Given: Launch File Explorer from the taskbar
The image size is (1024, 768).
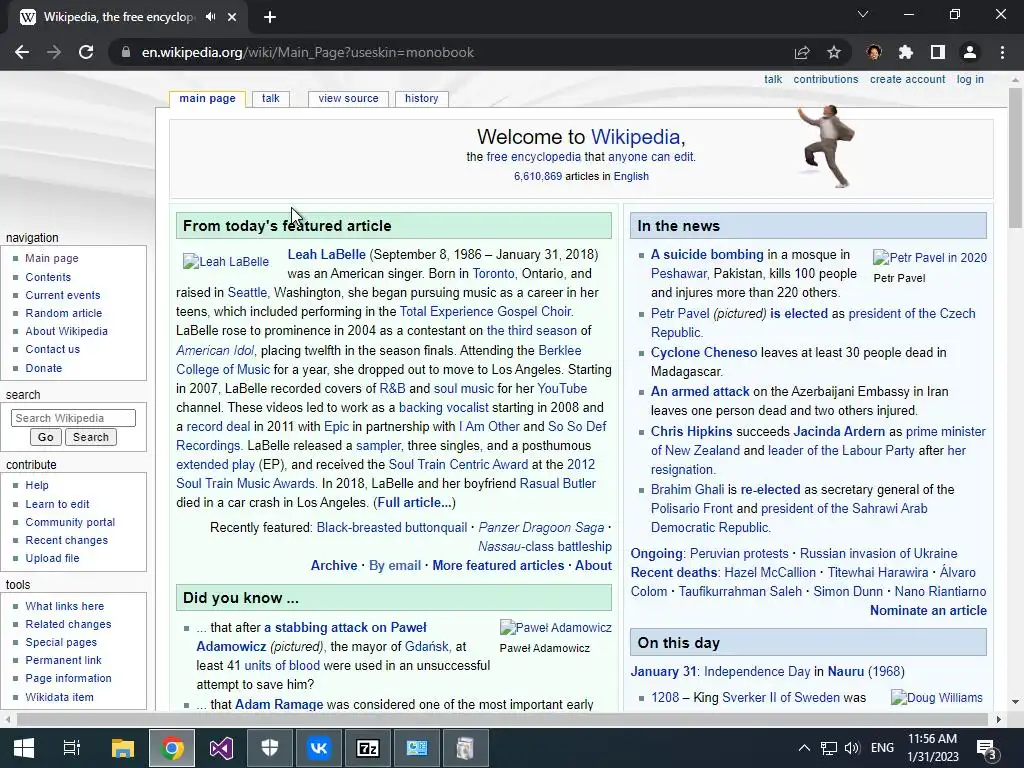Looking at the screenshot, I should coord(122,748).
